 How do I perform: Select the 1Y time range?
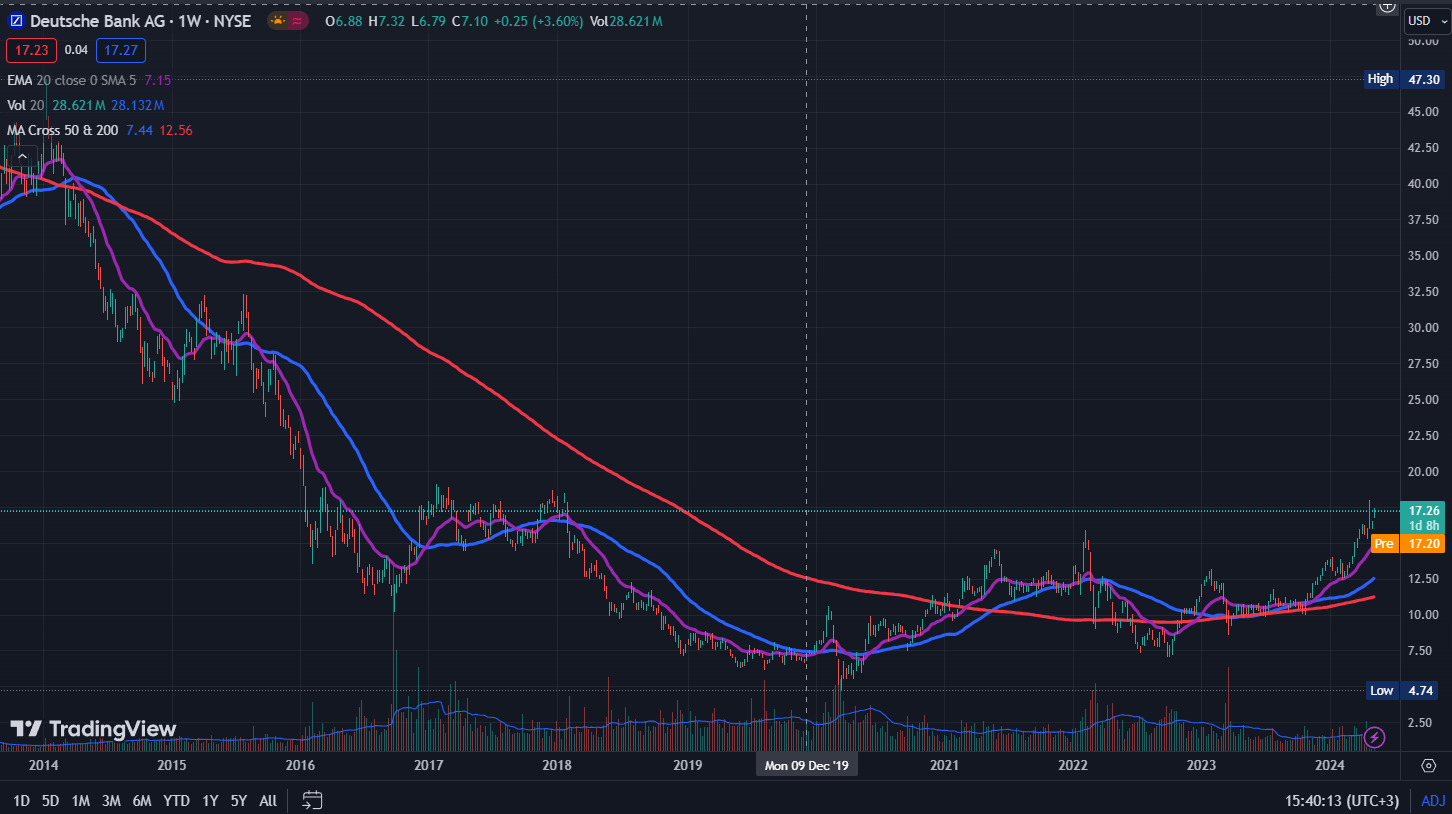210,800
